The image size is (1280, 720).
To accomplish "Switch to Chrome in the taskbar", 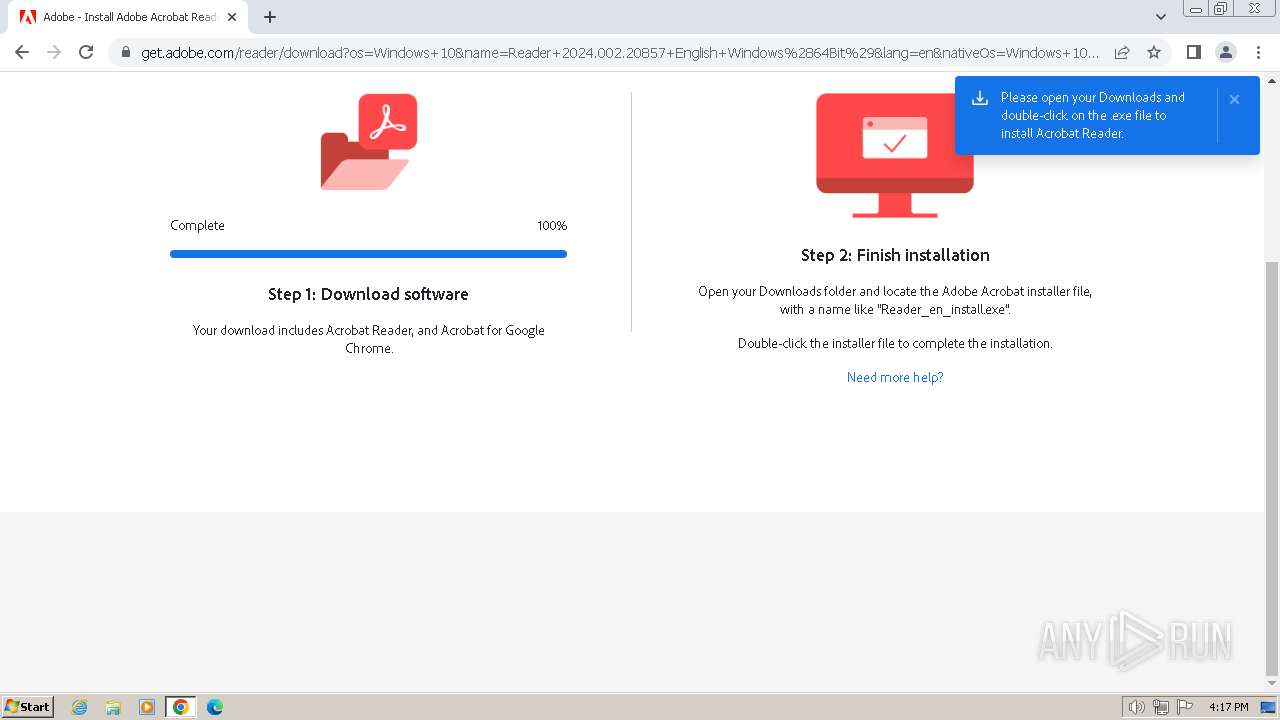I will tap(181, 707).
